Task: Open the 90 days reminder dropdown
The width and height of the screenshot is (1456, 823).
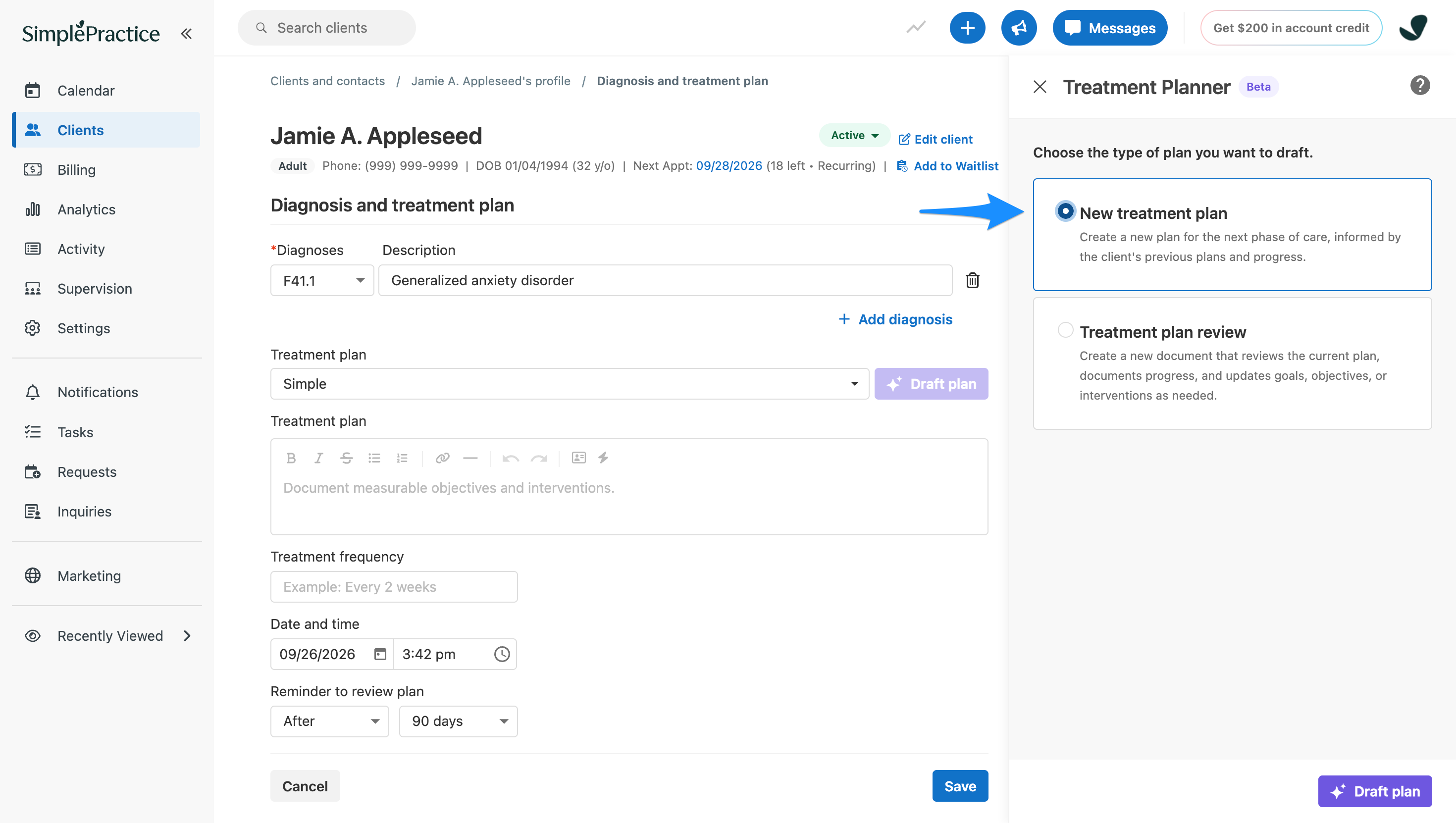Action: point(459,721)
